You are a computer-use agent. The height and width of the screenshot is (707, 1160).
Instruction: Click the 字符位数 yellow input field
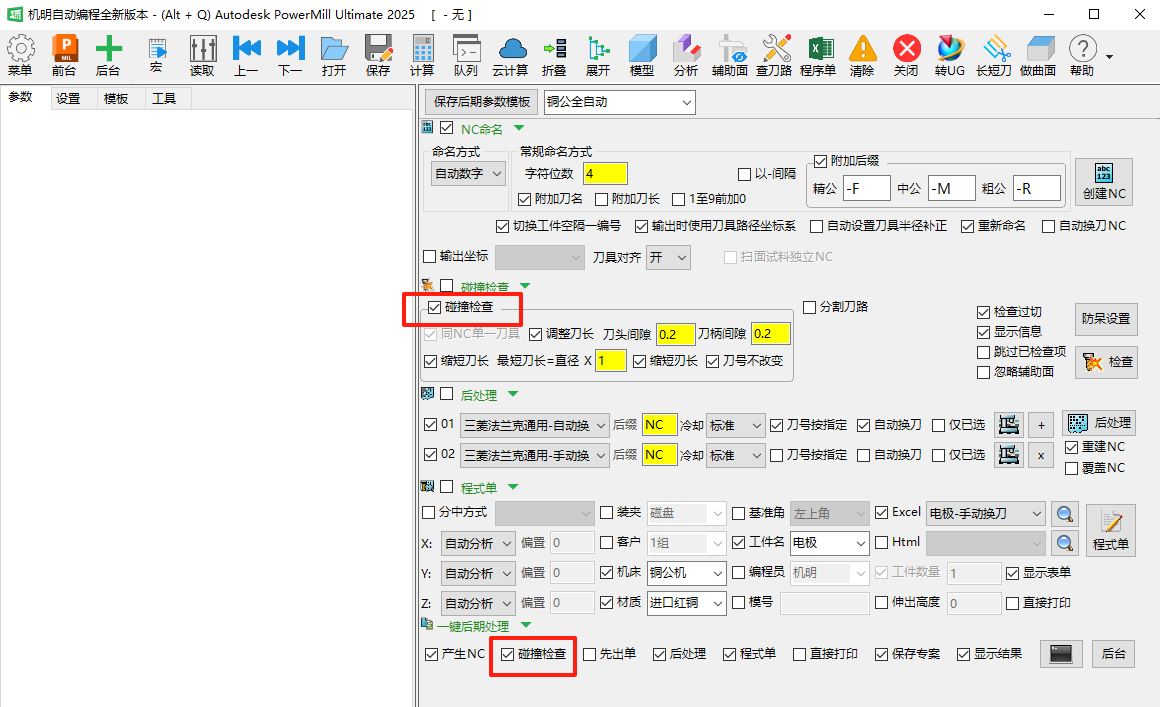pyautogui.click(x=605, y=173)
